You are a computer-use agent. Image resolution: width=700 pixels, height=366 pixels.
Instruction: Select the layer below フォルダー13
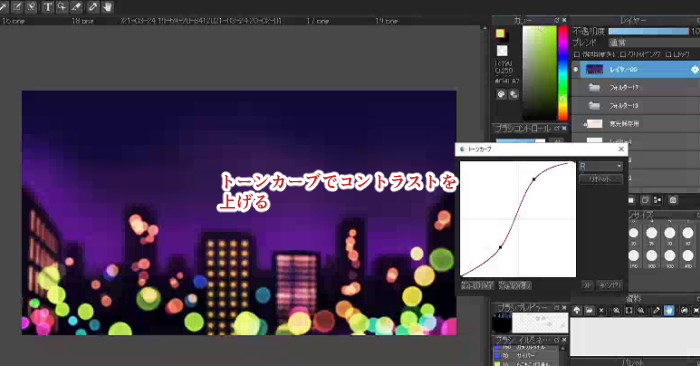pos(636,124)
